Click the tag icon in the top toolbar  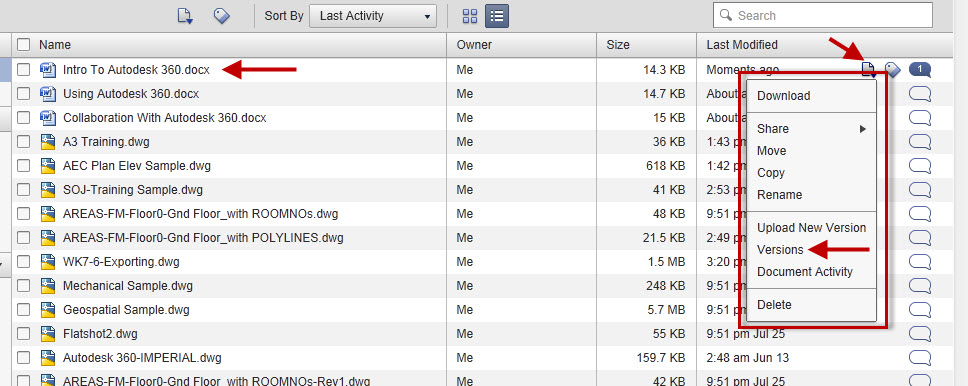point(221,16)
